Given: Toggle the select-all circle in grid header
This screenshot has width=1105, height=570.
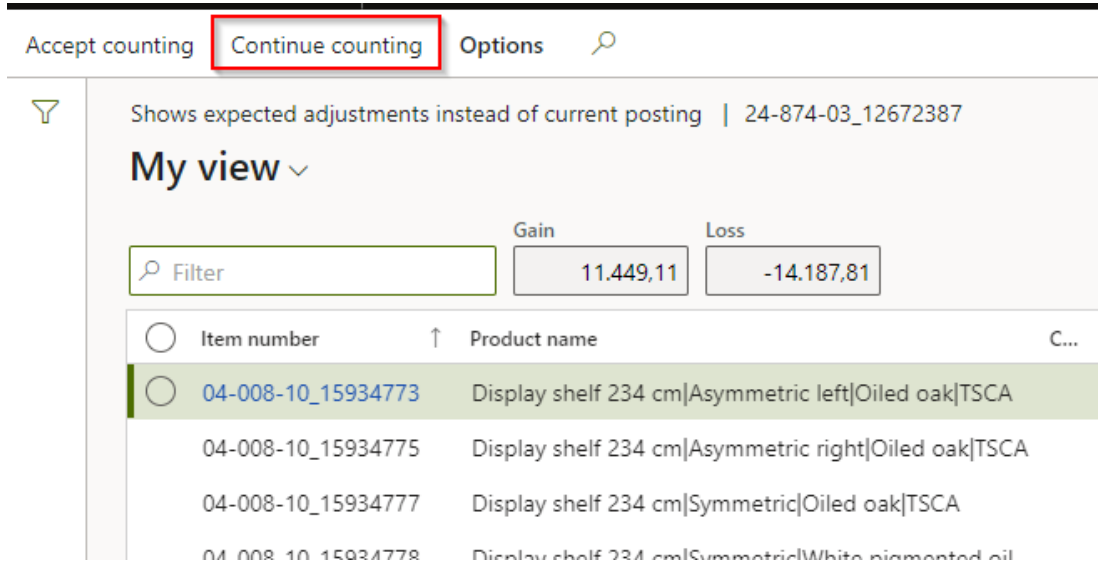Looking at the screenshot, I should [x=160, y=339].
